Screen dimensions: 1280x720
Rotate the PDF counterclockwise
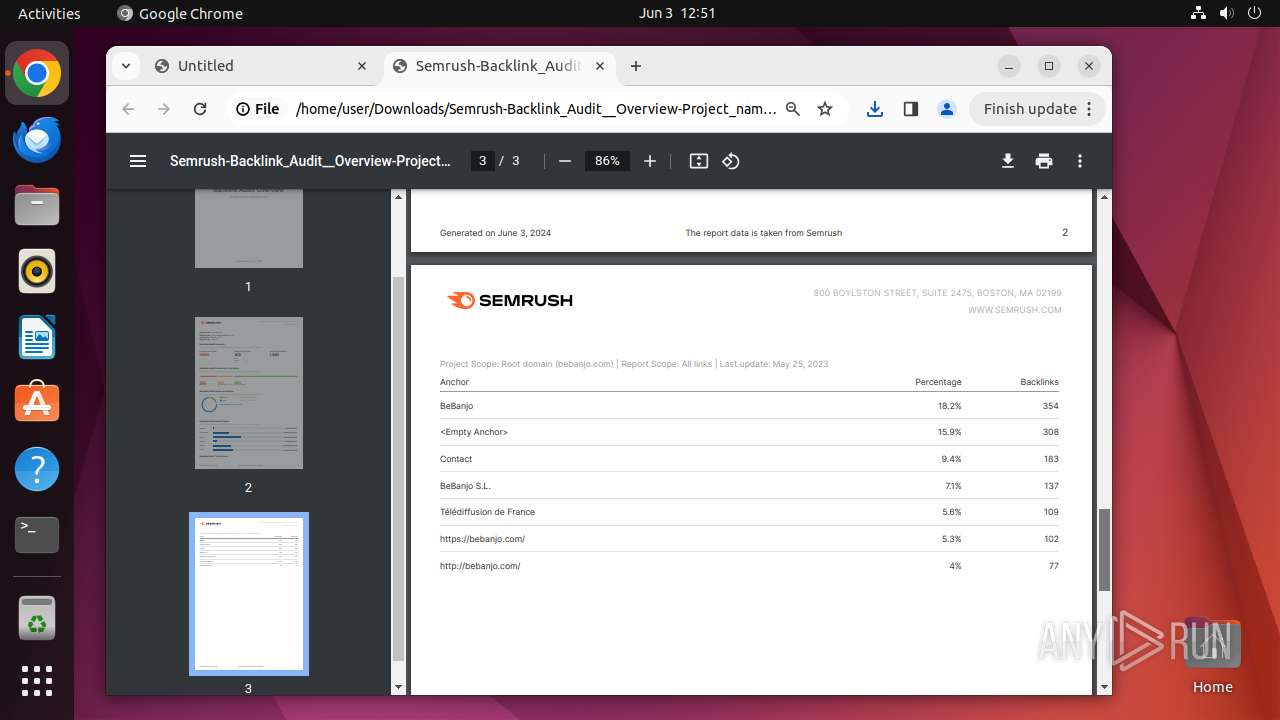[731, 161]
